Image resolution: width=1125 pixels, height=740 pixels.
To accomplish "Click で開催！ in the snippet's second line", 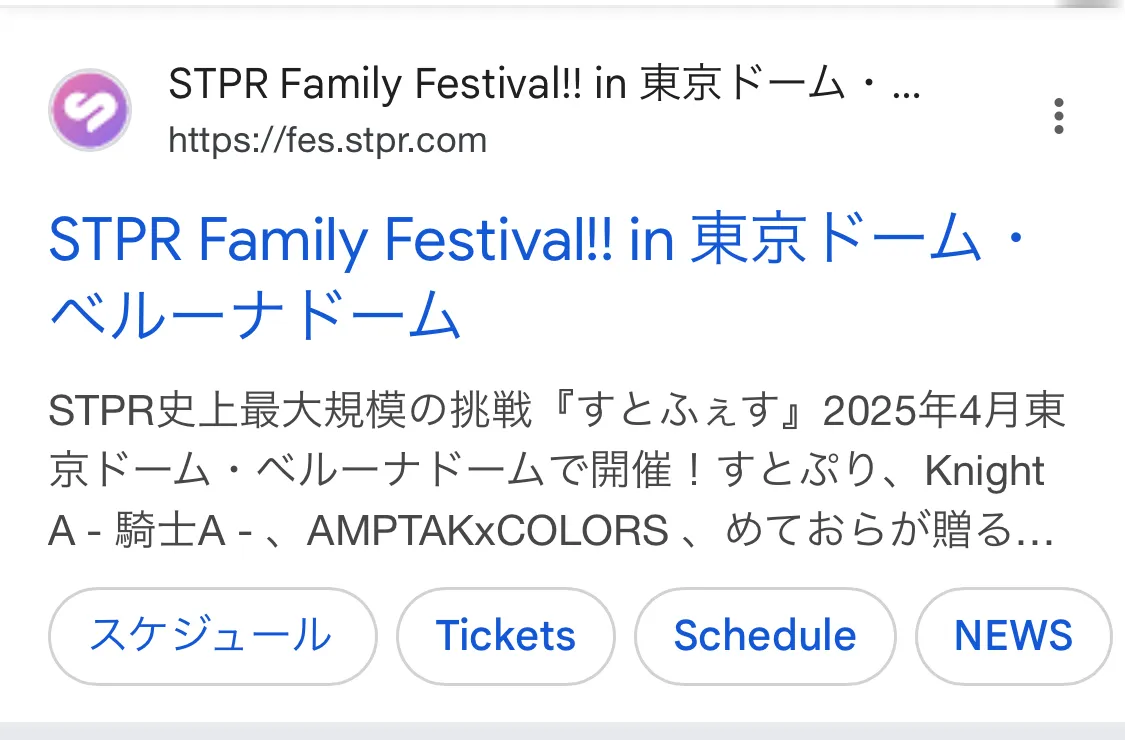I will [x=626, y=472].
